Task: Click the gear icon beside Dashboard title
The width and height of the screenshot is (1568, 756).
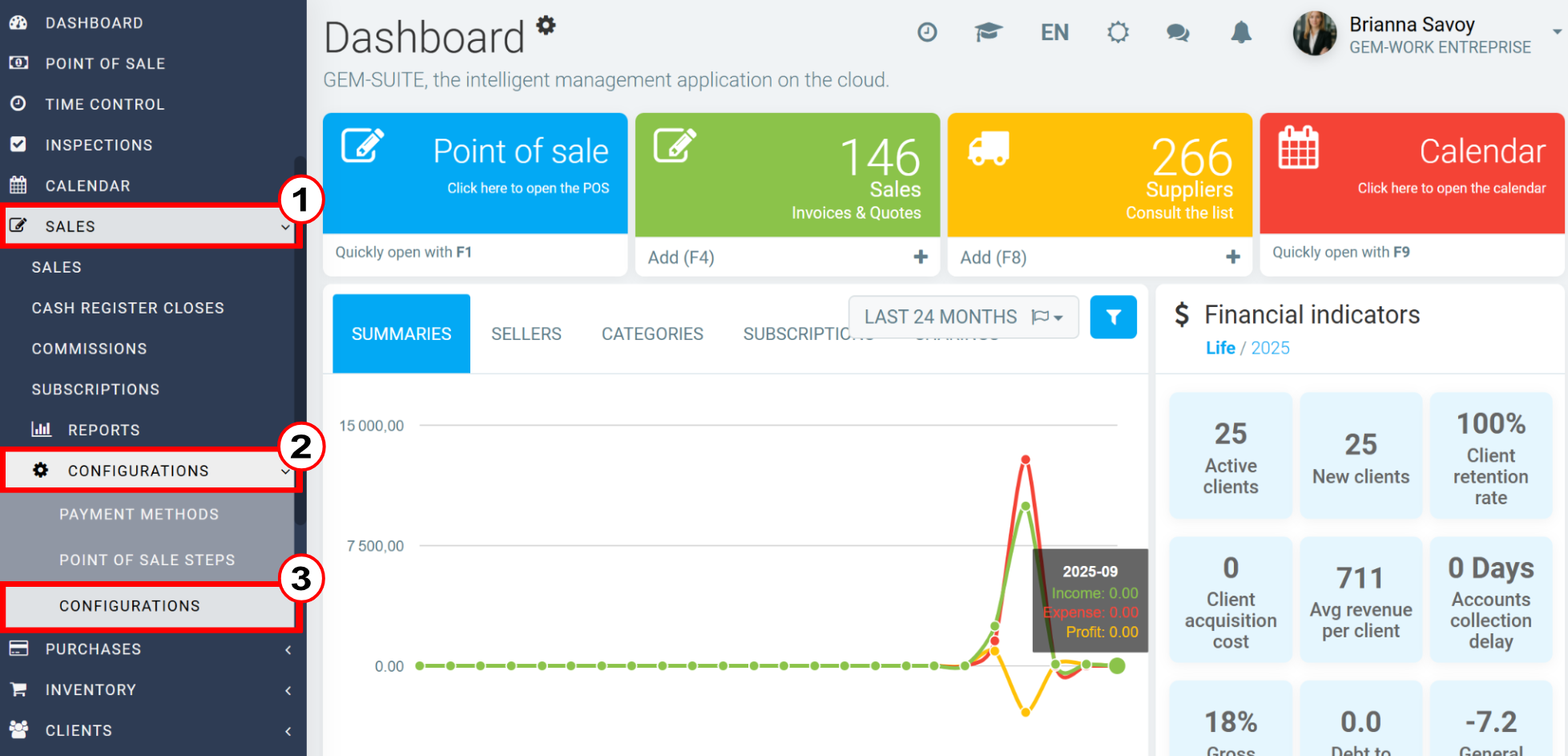Action: [546, 25]
